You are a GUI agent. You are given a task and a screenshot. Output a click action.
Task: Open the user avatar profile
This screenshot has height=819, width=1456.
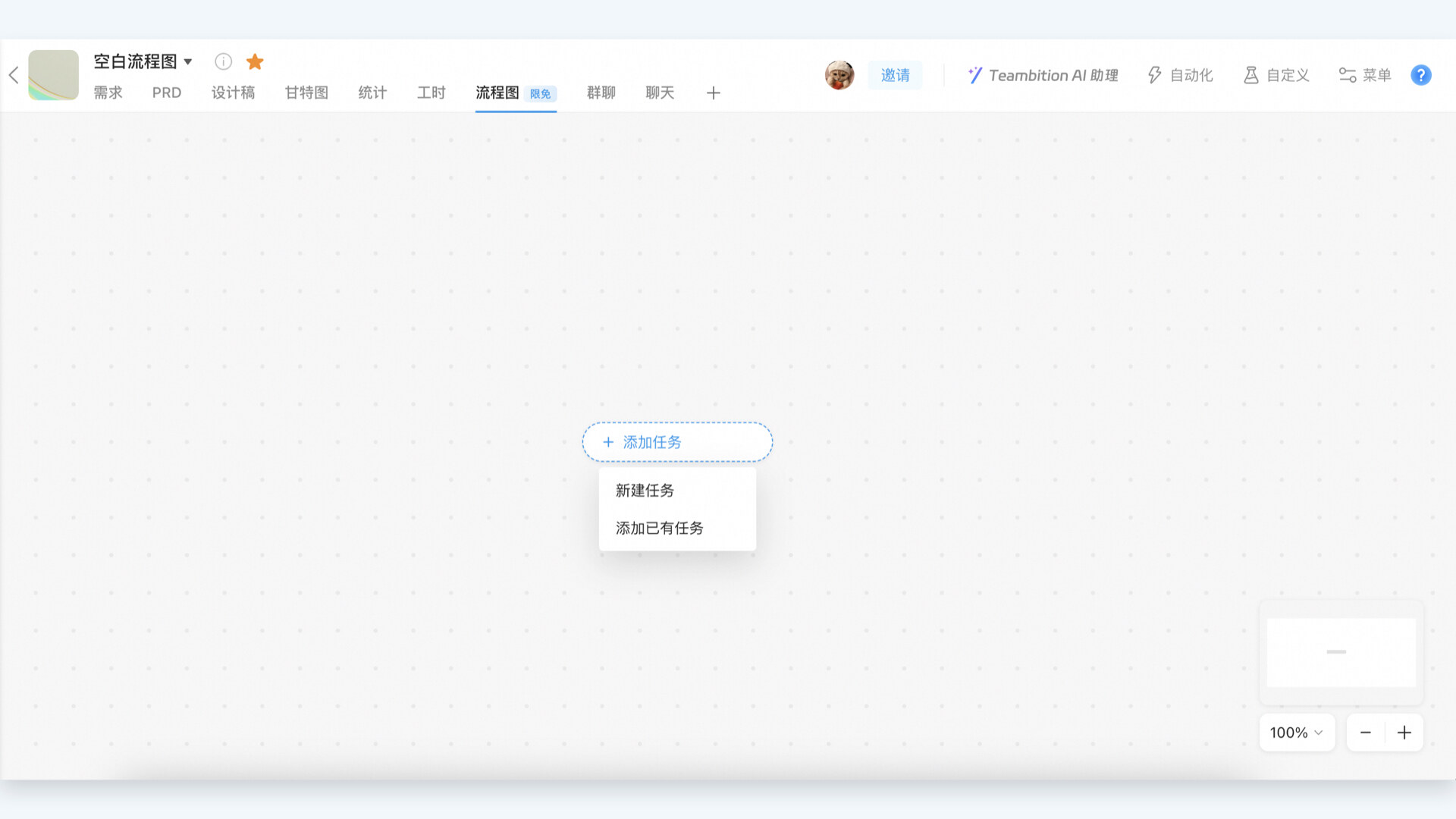pyautogui.click(x=839, y=75)
